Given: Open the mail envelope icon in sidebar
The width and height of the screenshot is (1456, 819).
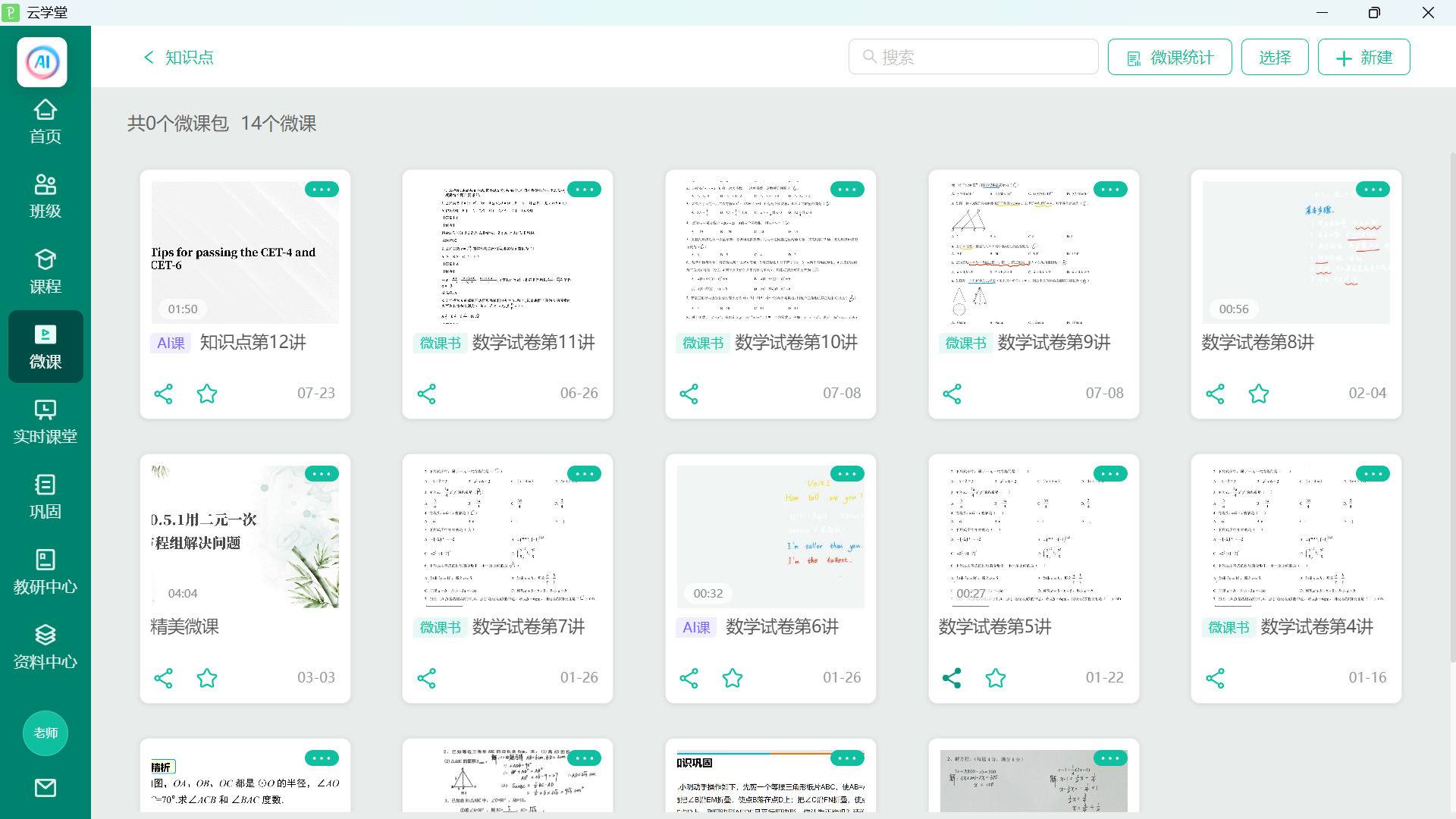Looking at the screenshot, I should point(45,788).
